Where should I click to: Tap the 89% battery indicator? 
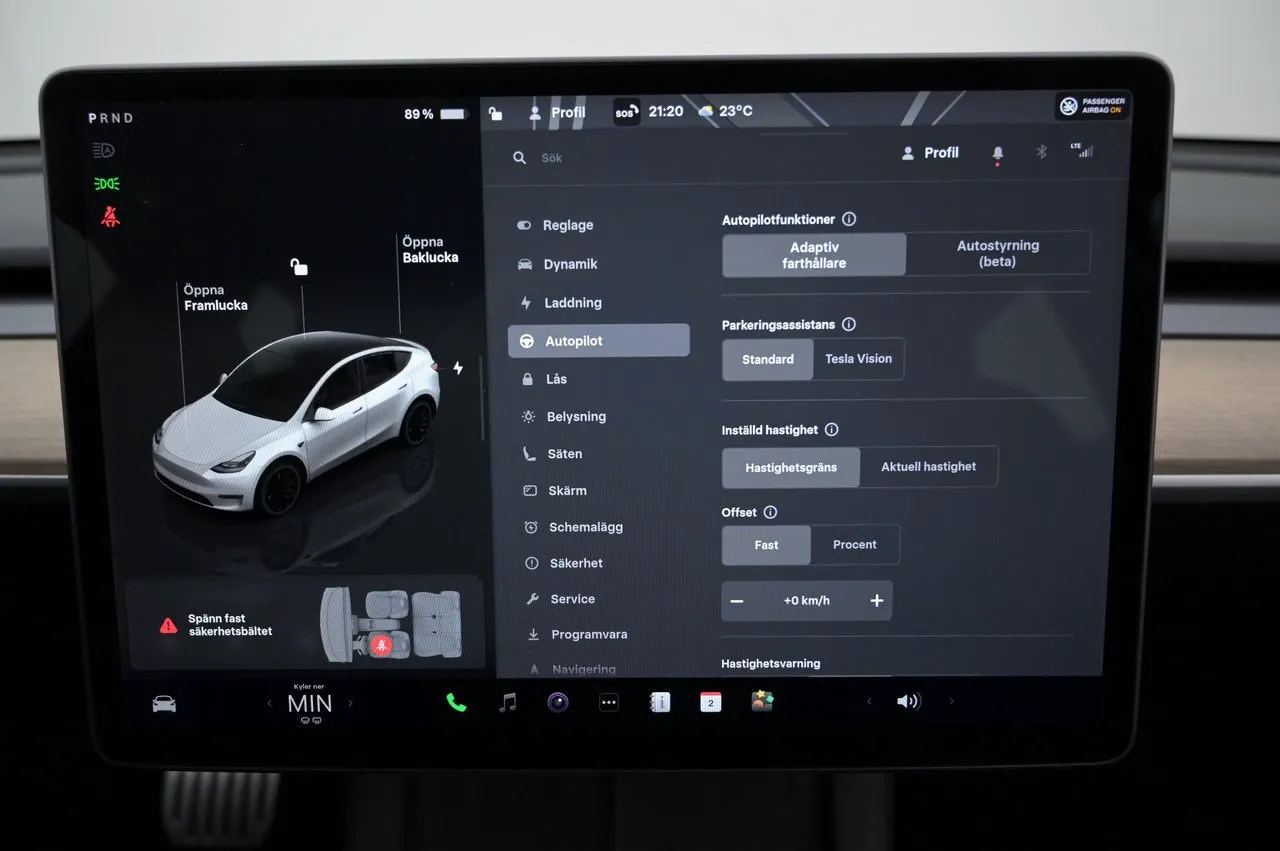435,114
